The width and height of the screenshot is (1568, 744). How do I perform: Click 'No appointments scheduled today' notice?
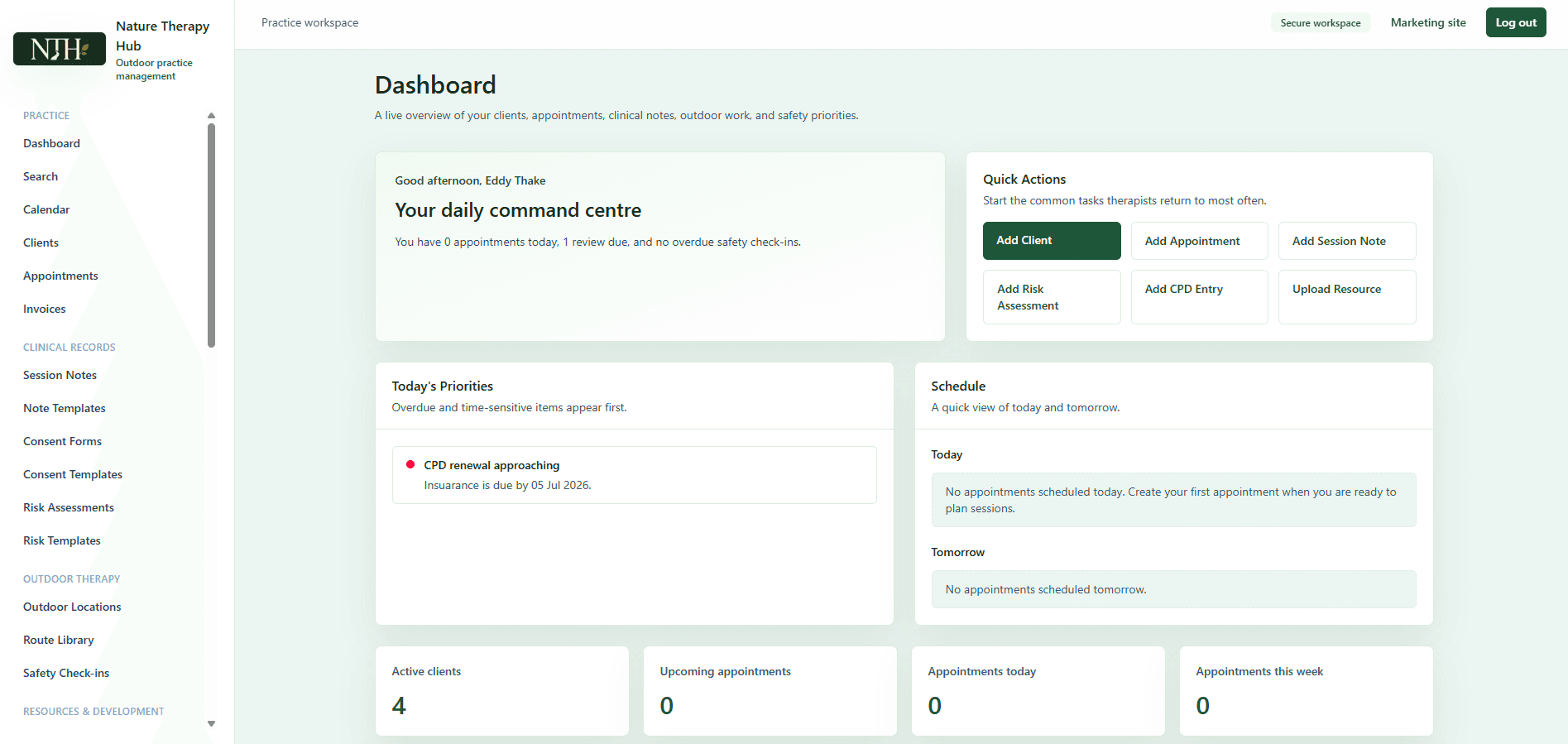tap(1173, 500)
